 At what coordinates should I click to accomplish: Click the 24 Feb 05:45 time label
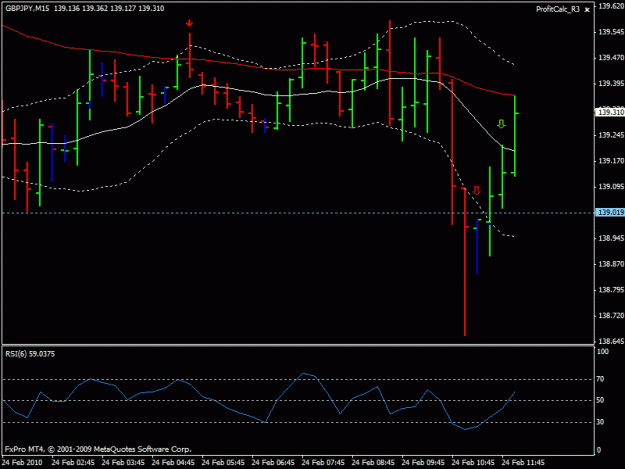223,463
